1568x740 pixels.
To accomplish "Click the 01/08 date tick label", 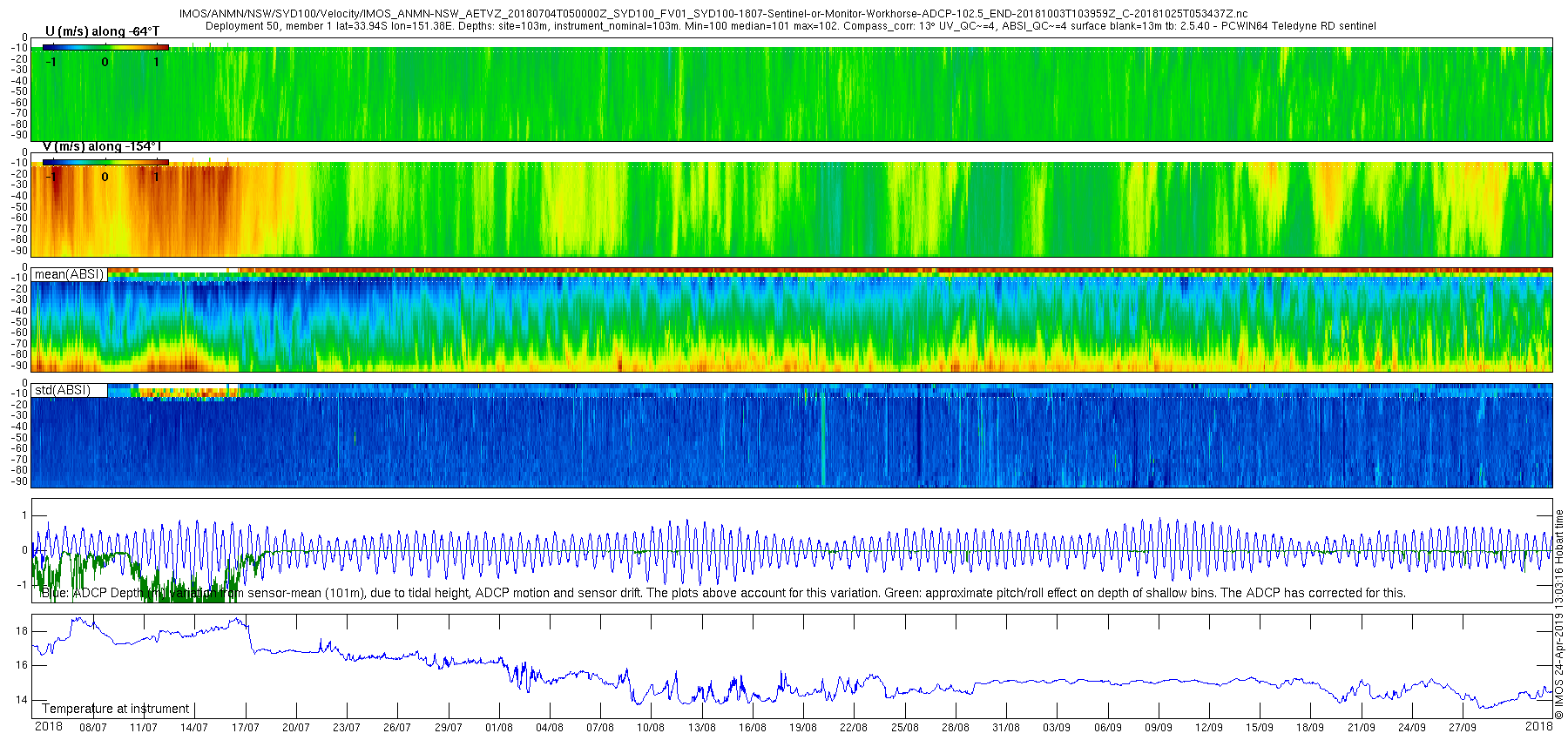I will (499, 728).
